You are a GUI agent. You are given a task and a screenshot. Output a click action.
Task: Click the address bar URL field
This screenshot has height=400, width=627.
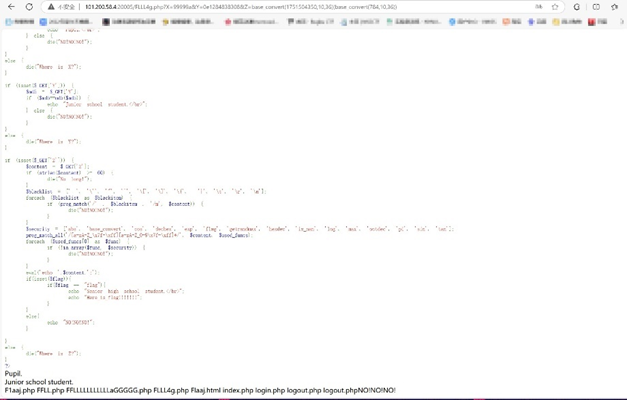[300, 7]
